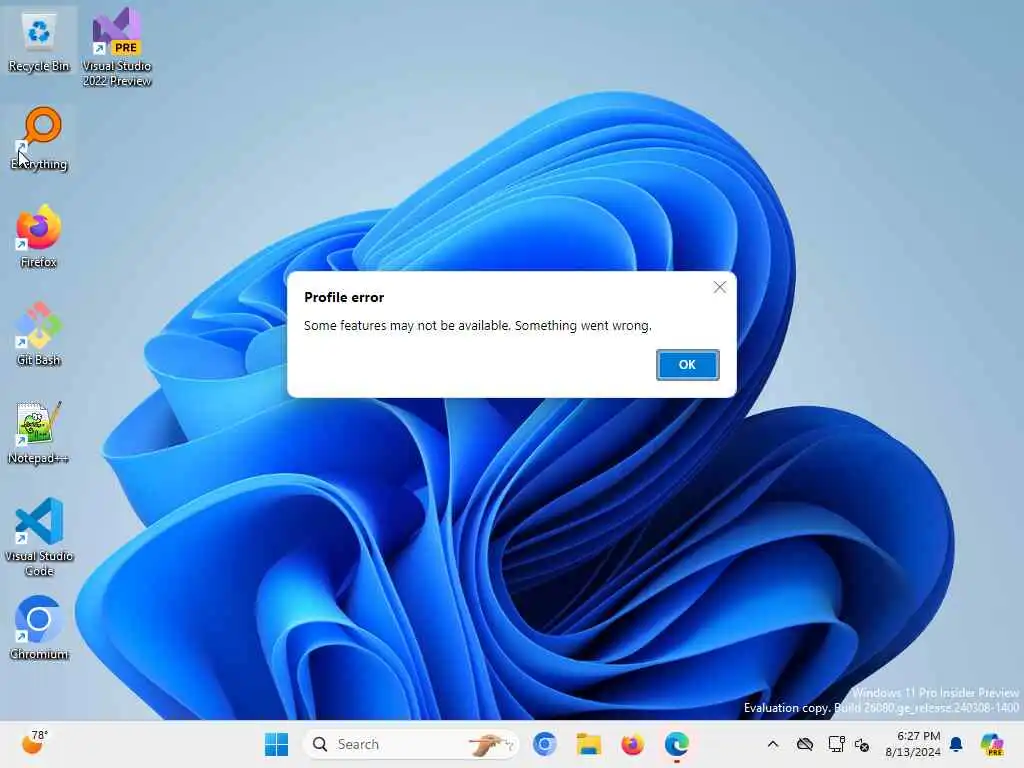Close the Profile error dialog with X
The width and height of the screenshot is (1024, 768).
(720, 287)
